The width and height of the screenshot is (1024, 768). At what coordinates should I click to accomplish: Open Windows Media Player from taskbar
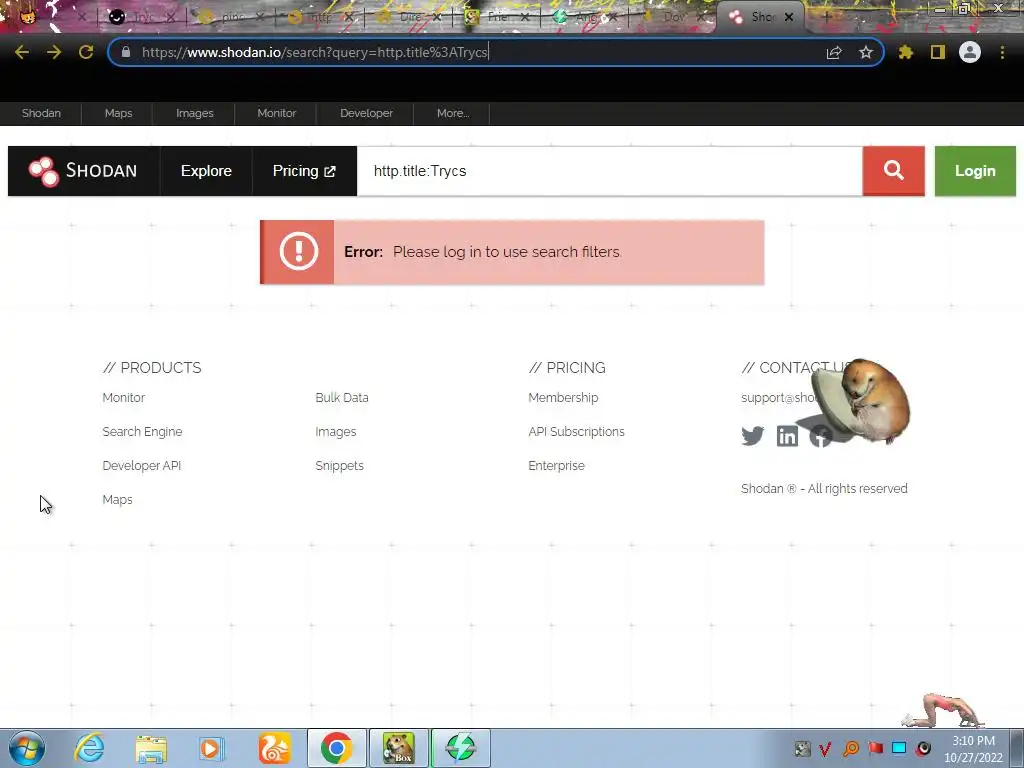tap(211, 748)
